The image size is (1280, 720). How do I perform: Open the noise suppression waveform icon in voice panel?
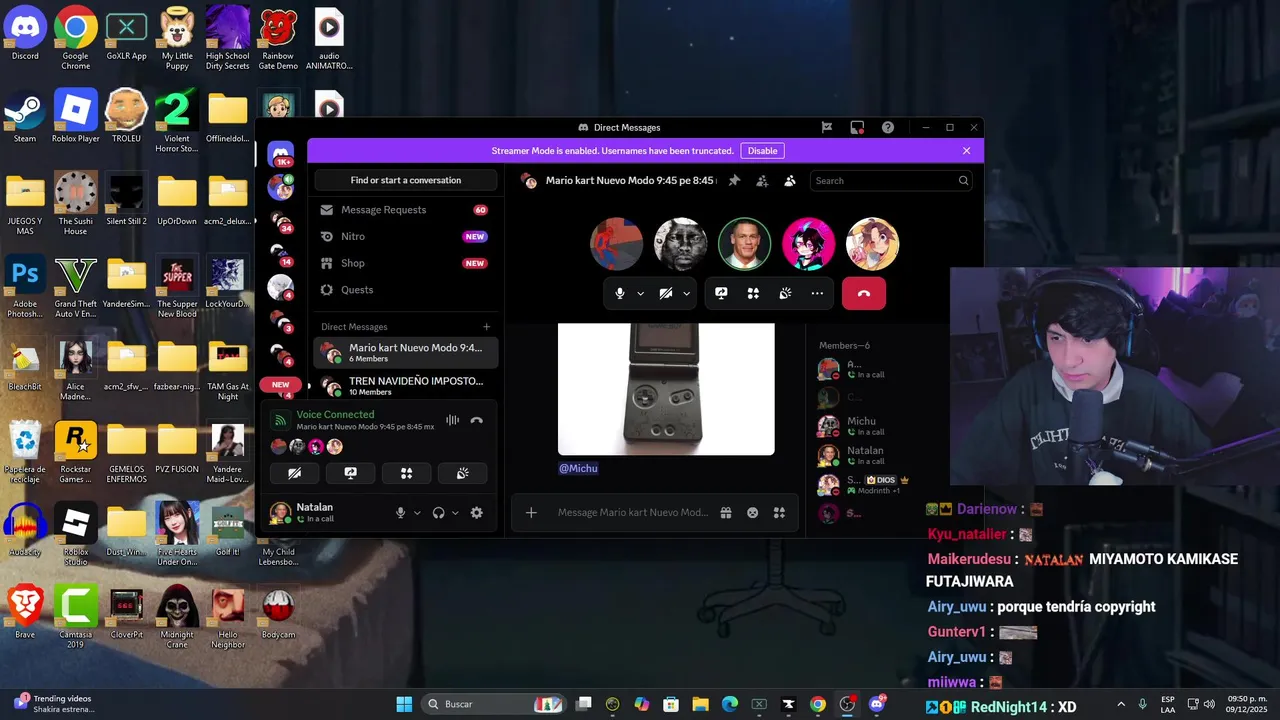(452, 420)
